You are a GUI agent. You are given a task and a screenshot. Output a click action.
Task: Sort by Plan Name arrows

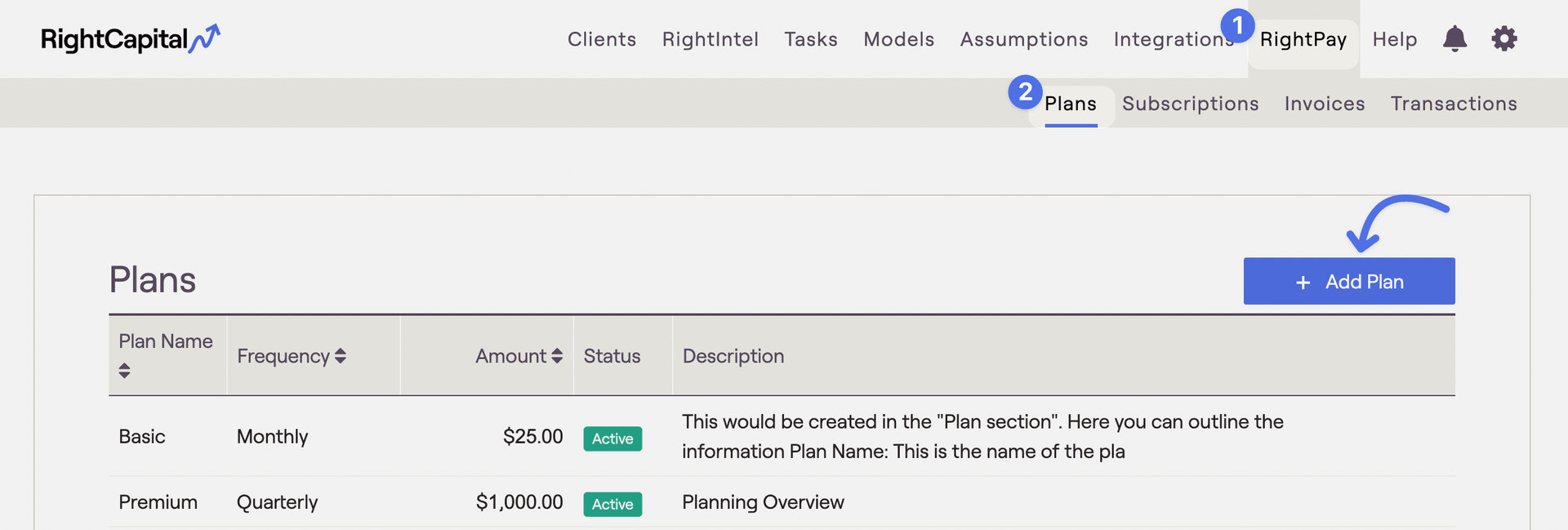point(124,370)
